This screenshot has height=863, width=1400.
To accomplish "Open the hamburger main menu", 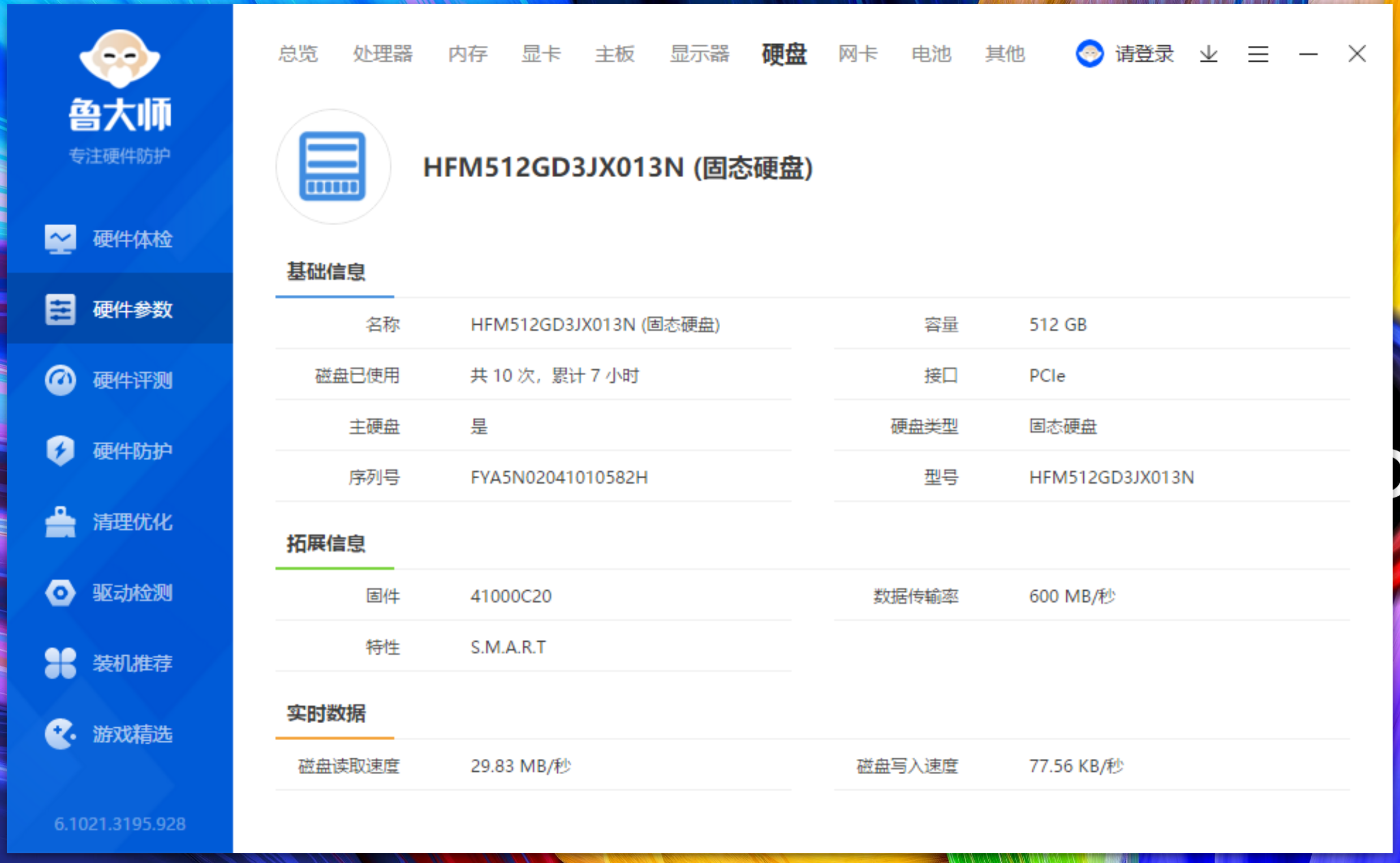I will 1258,54.
